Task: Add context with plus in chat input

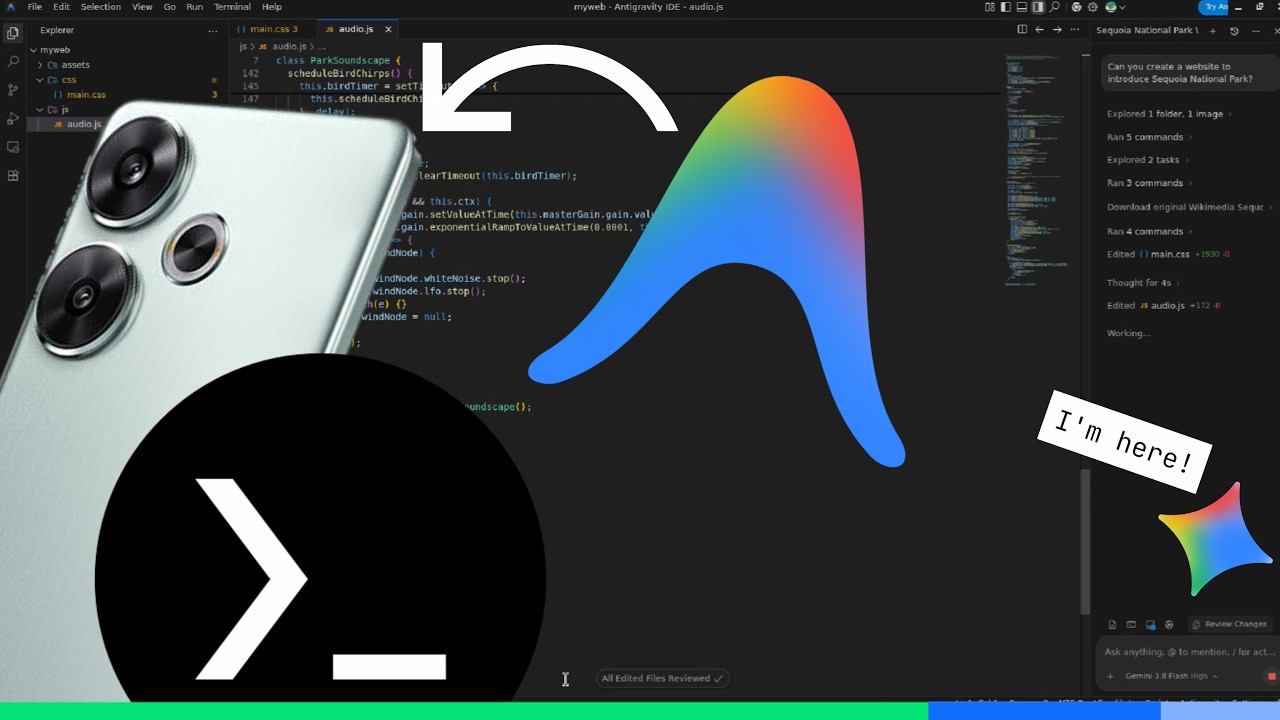Action: (1110, 676)
